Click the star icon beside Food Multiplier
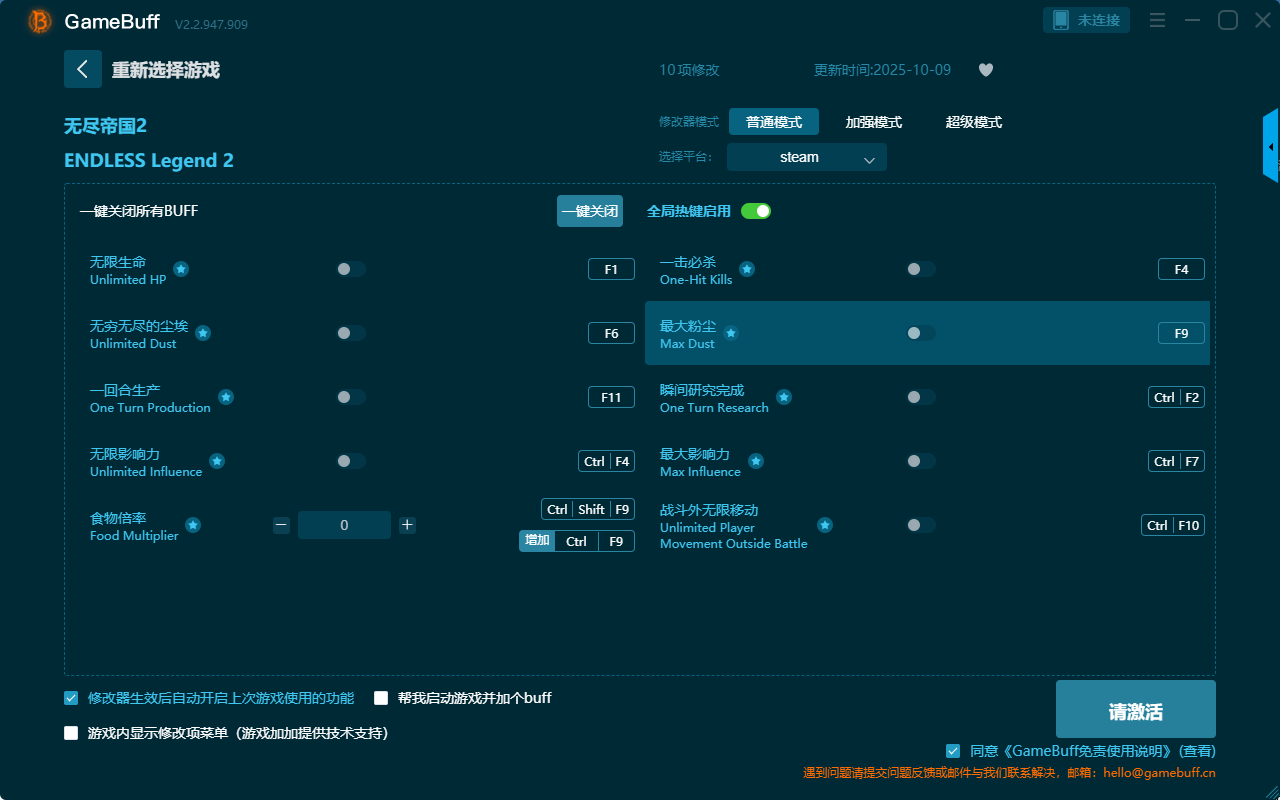This screenshot has width=1280, height=800. [193, 525]
